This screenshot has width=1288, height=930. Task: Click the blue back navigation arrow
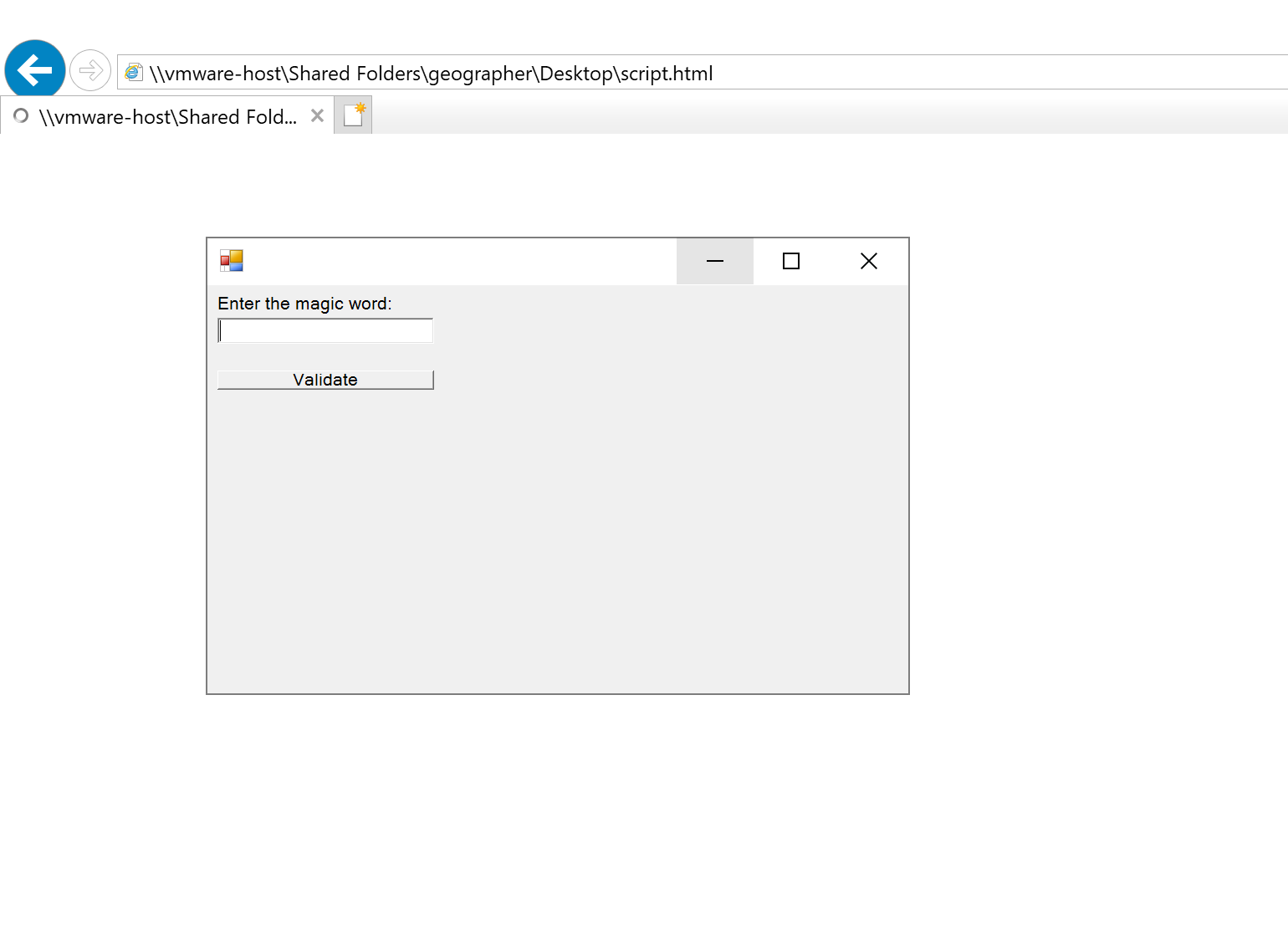point(34,69)
